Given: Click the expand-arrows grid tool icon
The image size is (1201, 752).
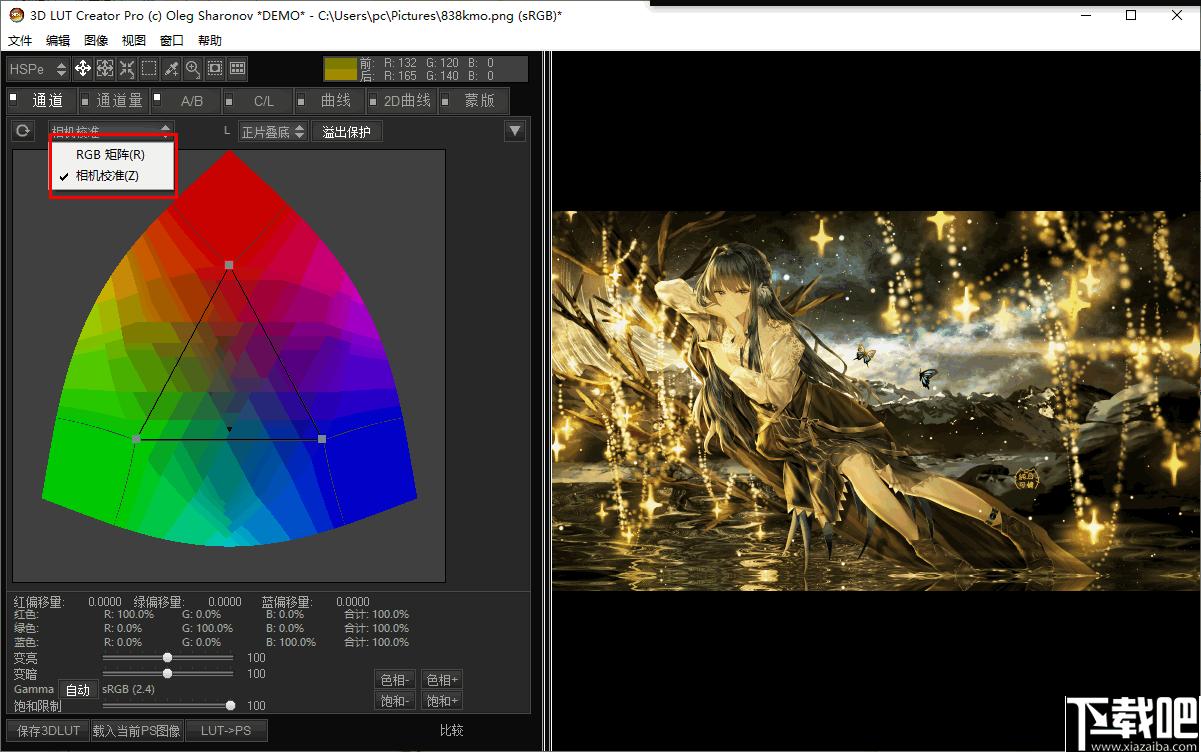Looking at the screenshot, I should [x=105, y=69].
